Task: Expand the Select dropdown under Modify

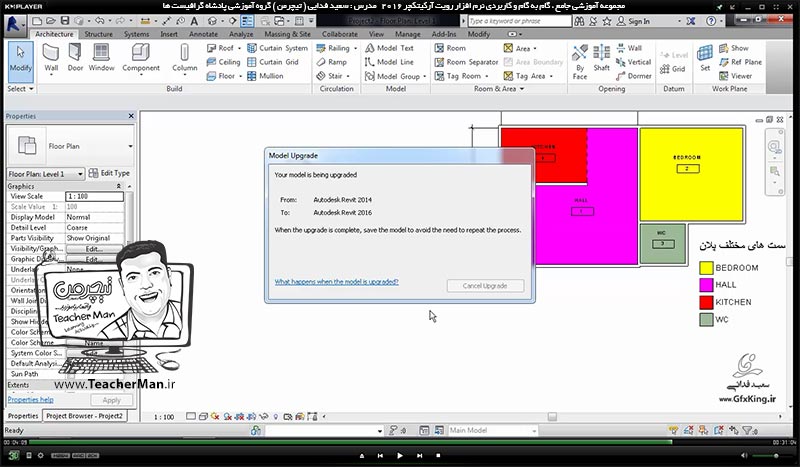Action: tap(20, 89)
